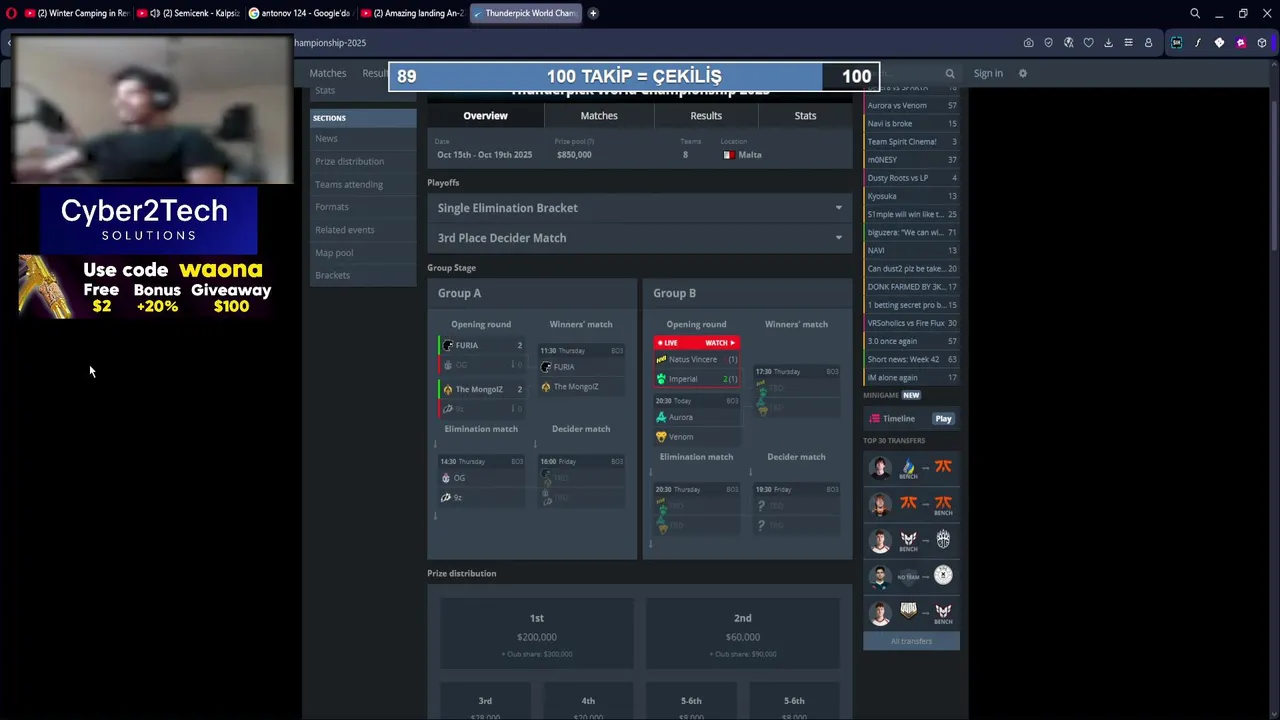The width and height of the screenshot is (1280, 720).
Task: Open the shield privacy protection icon
Action: tap(1048, 43)
